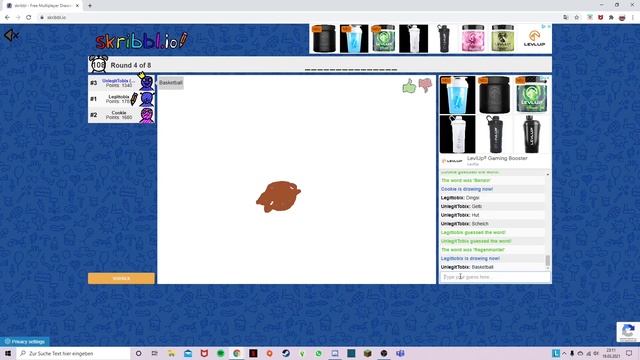Click 'Legittobix is drawing now!' chat message
Screen dimensions: 640x360
coord(470,258)
